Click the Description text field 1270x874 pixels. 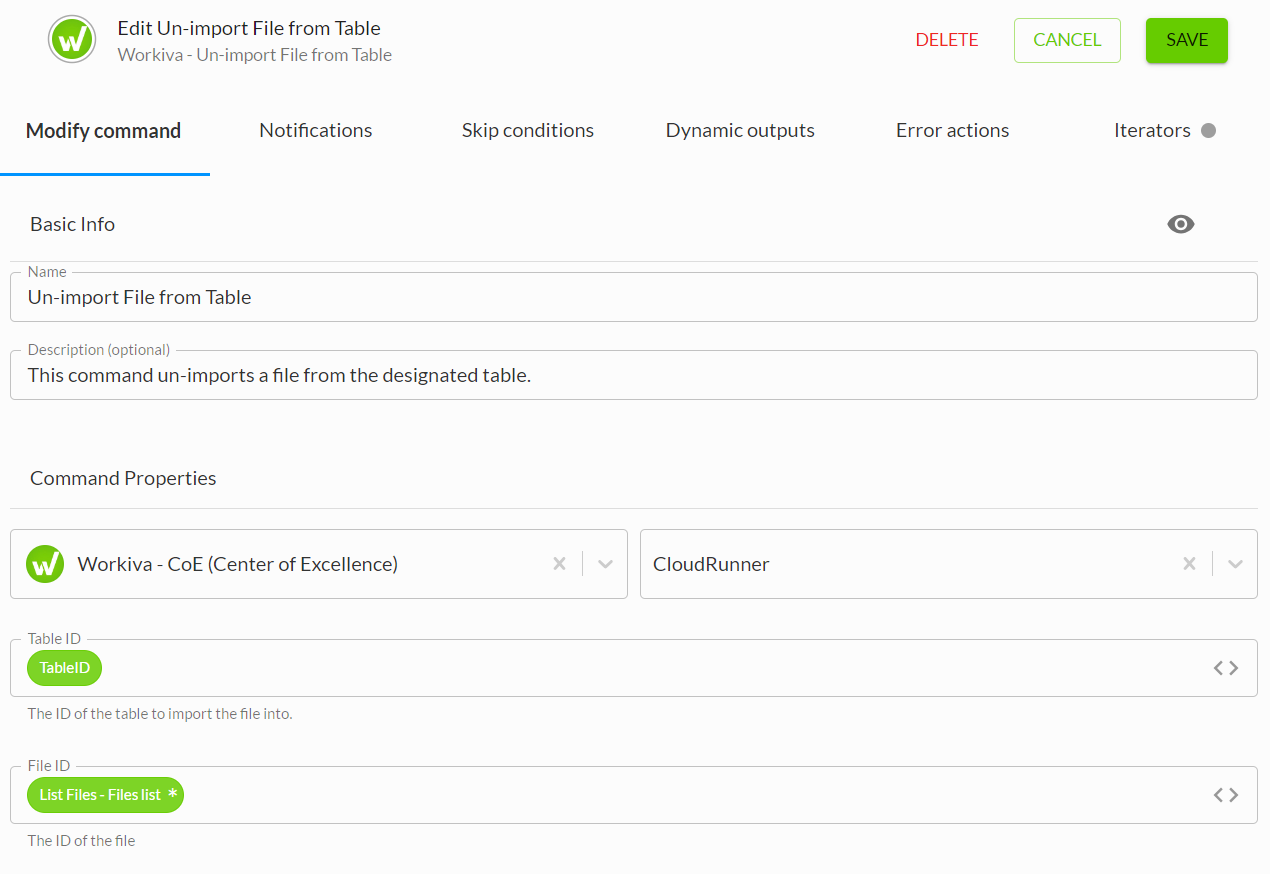[x=633, y=375]
